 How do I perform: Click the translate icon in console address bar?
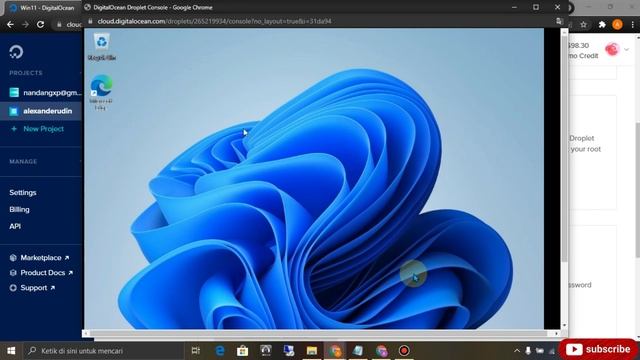(560, 21)
